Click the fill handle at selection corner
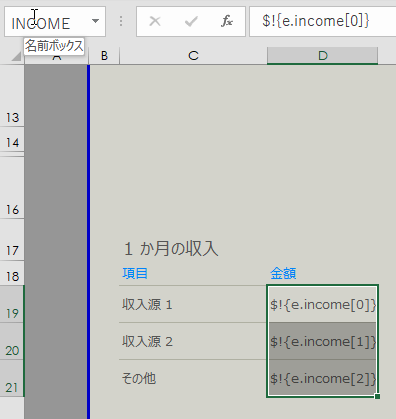Viewport: 396px width, 419px height. [377, 396]
